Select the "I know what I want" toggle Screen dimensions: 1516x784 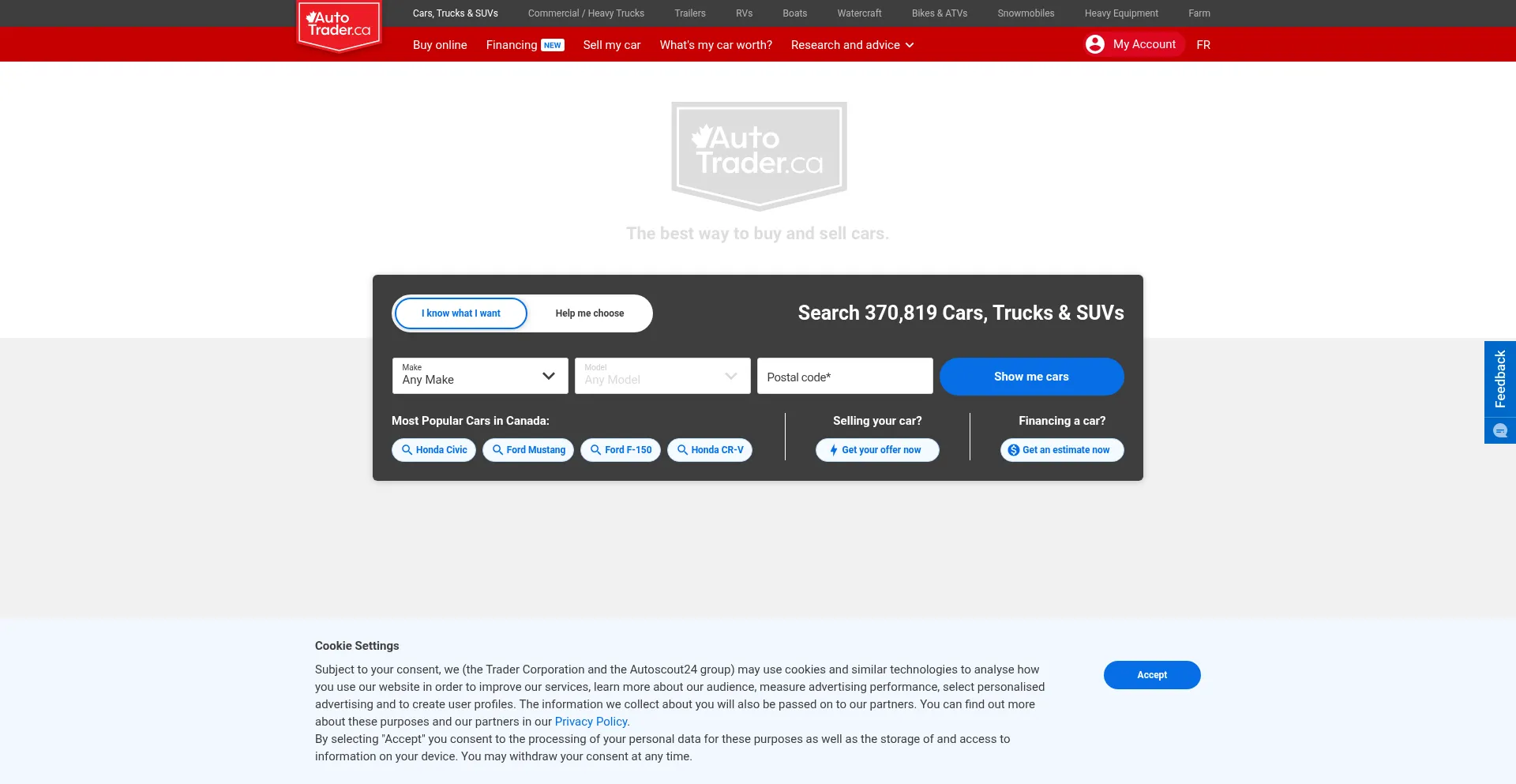[461, 313]
